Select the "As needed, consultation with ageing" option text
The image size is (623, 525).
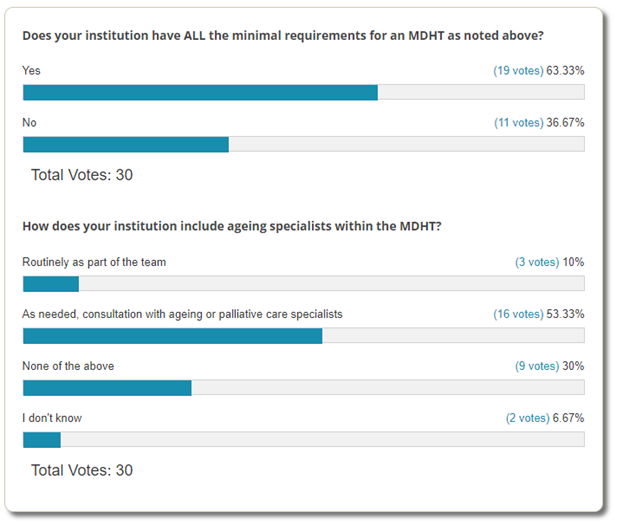[182, 314]
